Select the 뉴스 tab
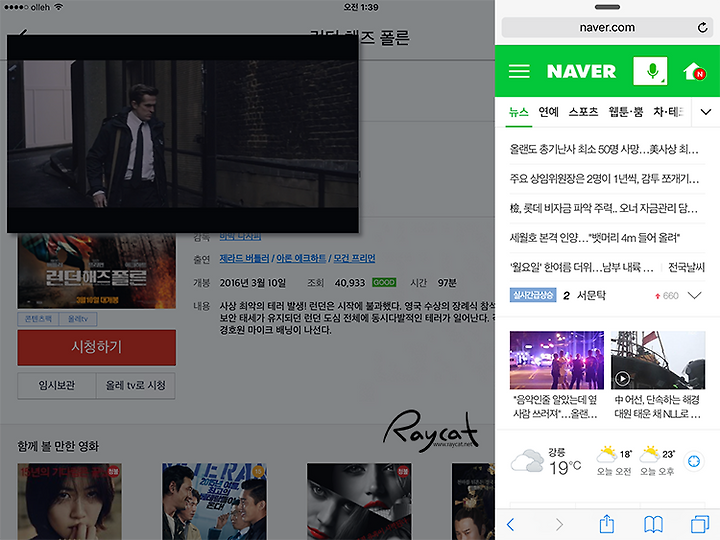Screen dimensions: 720x540 click(519, 112)
